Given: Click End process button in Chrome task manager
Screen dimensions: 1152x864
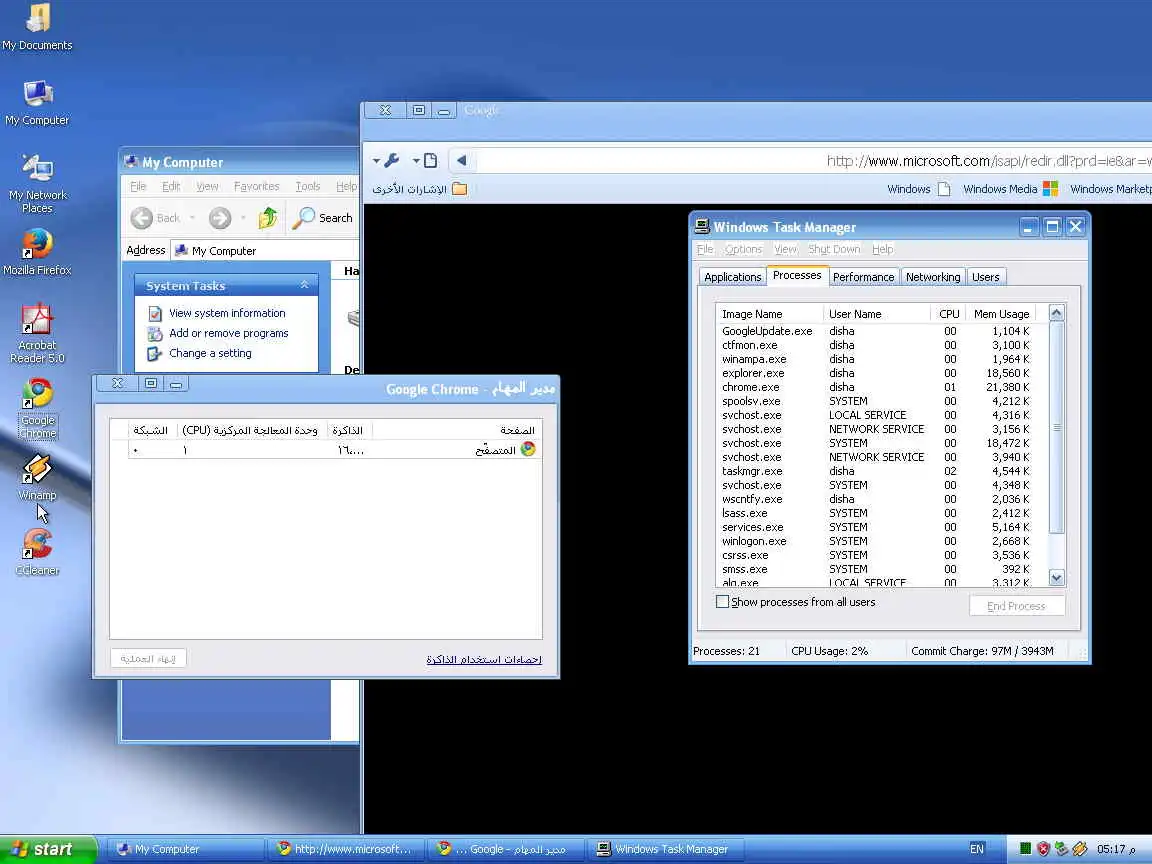Looking at the screenshot, I should (x=148, y=658).
